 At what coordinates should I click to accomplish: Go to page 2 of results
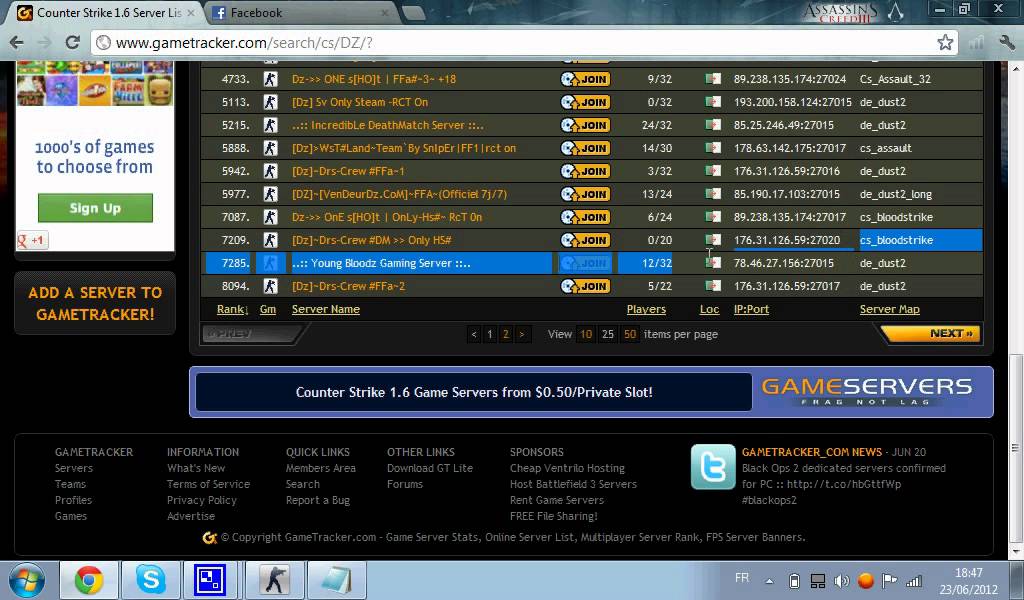[x=505, y=334]
